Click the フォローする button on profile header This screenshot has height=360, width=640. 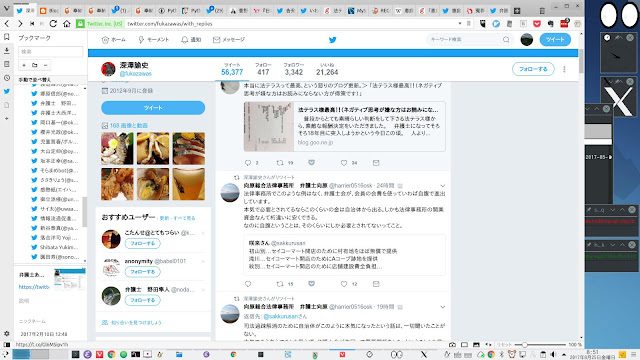coord(533,69)
